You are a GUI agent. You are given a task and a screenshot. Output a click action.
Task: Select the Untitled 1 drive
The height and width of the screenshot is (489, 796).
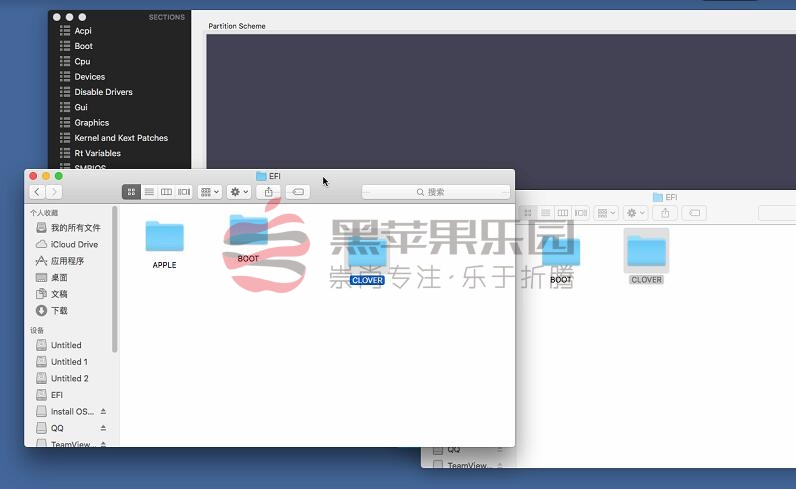point(68,362)
